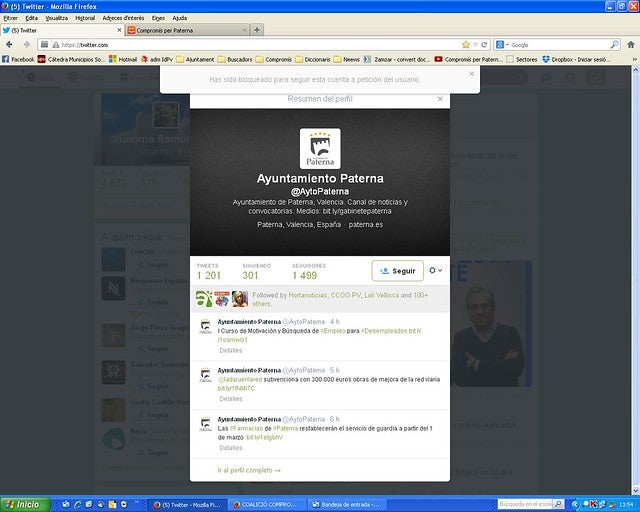Open the Historial menu in Firefox
The height and width of the screenshot is (512, 640).
[x=86, y=18]
